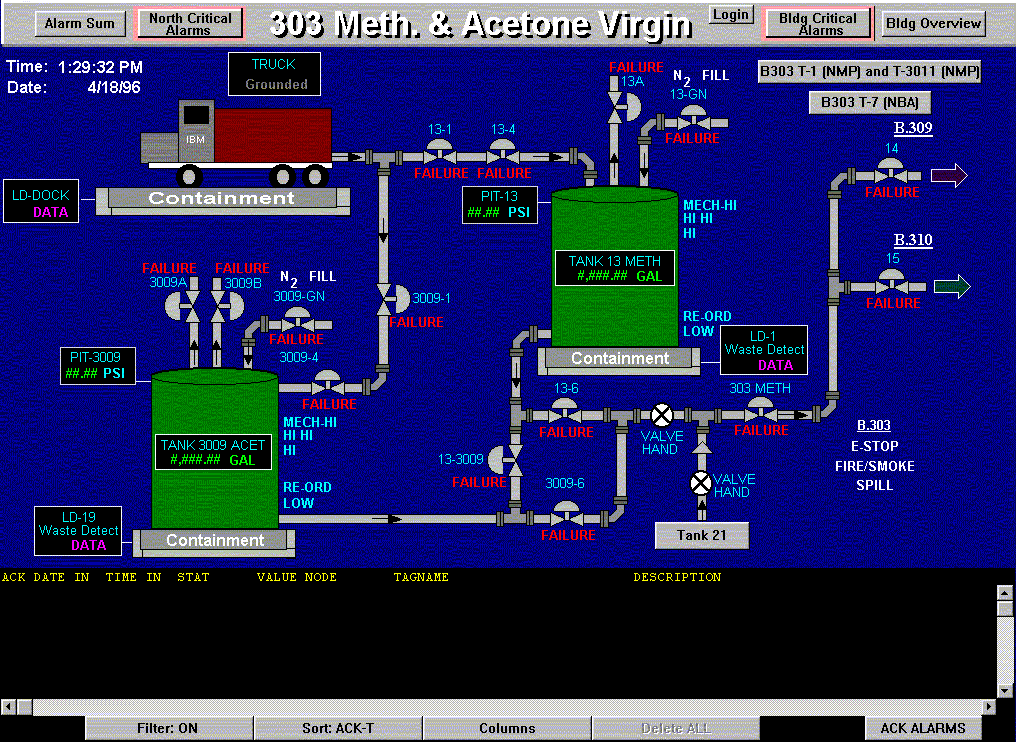
Task: Toggle hand valve right of 13-6
Action: pyautogui.click(x=661, y=415)
